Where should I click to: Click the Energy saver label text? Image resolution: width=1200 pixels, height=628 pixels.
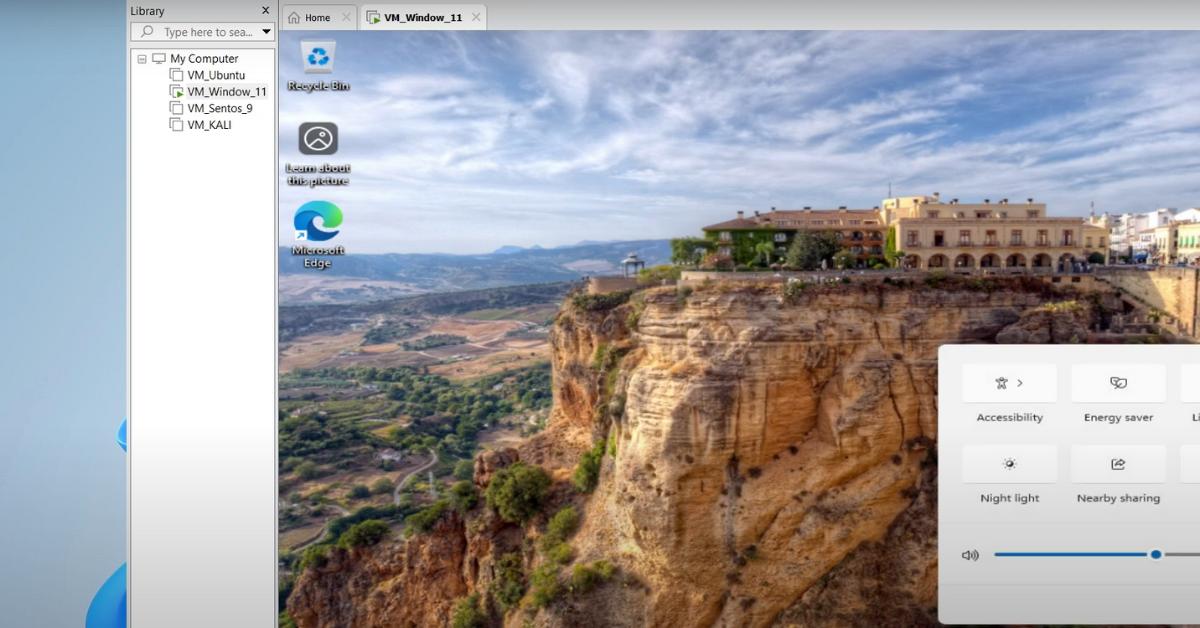point(1118,418)
